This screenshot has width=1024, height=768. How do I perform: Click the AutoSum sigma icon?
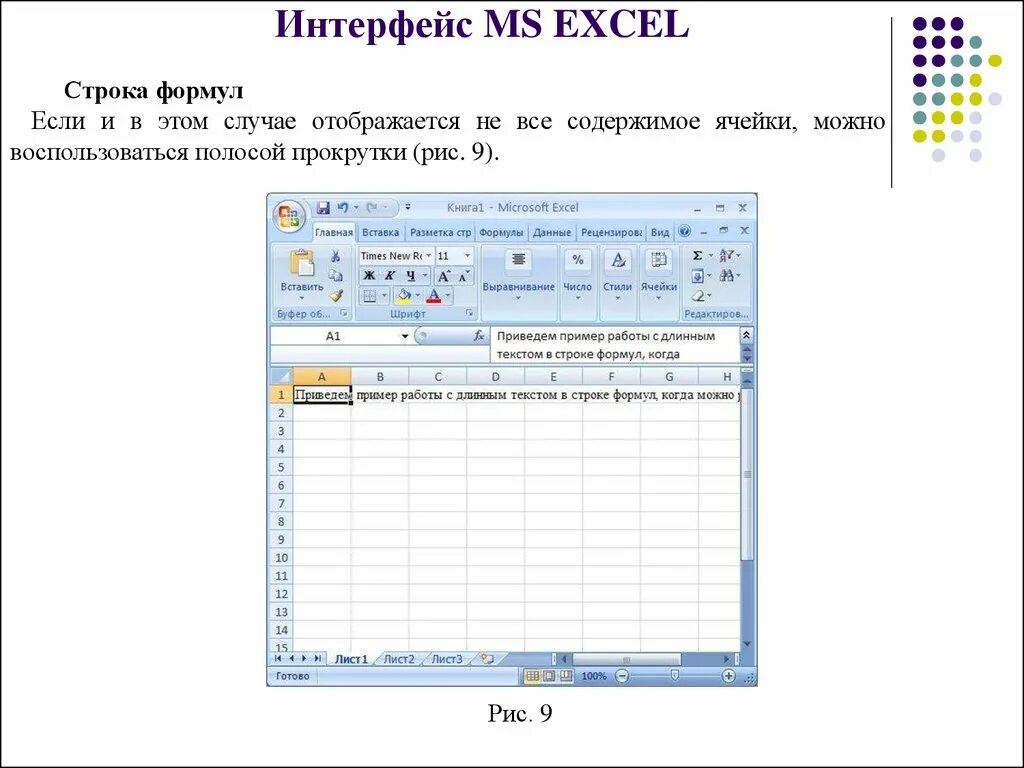(697, 256)
